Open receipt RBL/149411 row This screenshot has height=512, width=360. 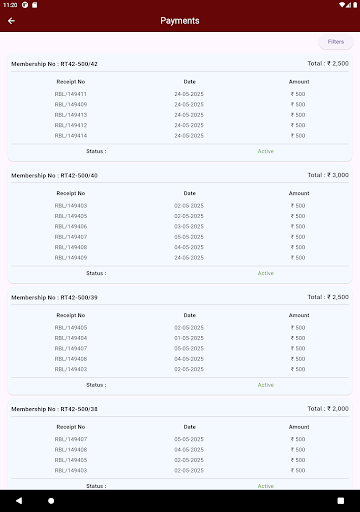180,94
